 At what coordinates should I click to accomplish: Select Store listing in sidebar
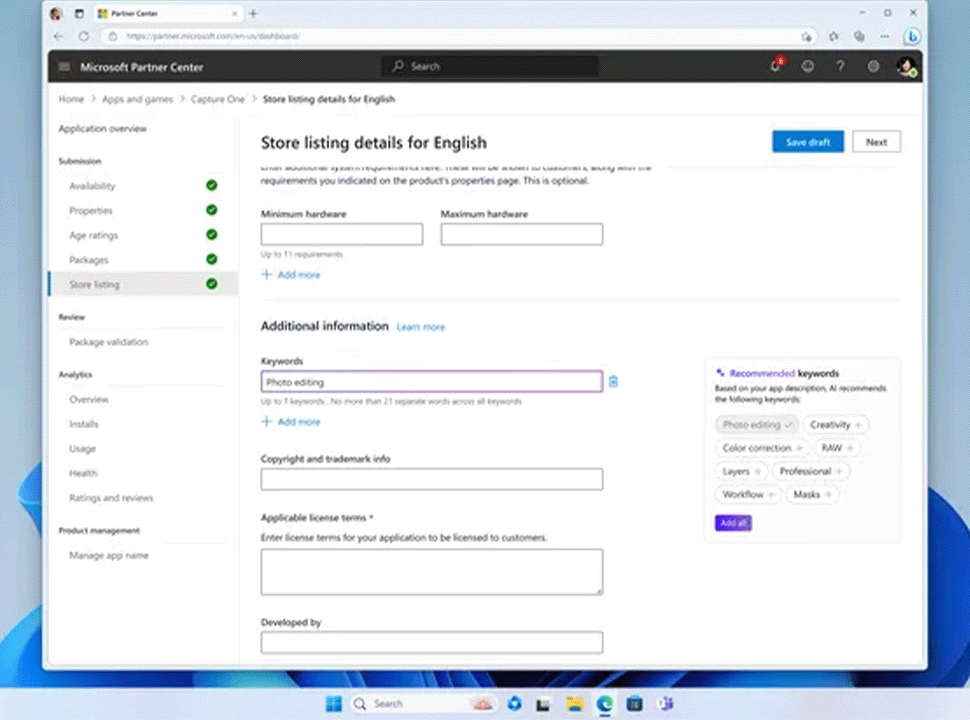click(142, 285)
